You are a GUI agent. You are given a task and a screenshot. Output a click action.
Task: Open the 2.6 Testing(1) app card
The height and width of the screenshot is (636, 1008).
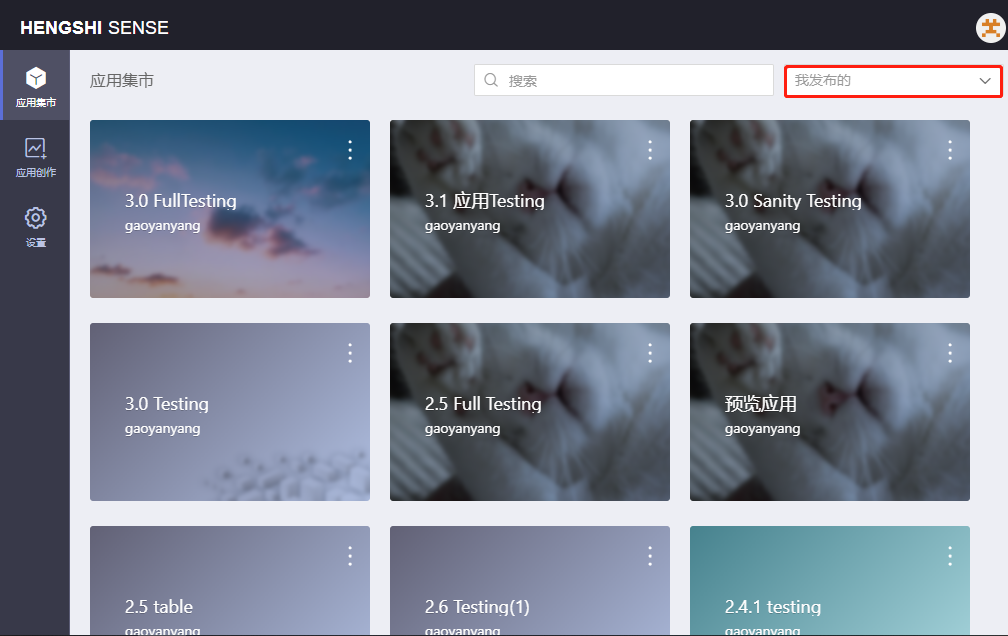click(x=530, y=581)
